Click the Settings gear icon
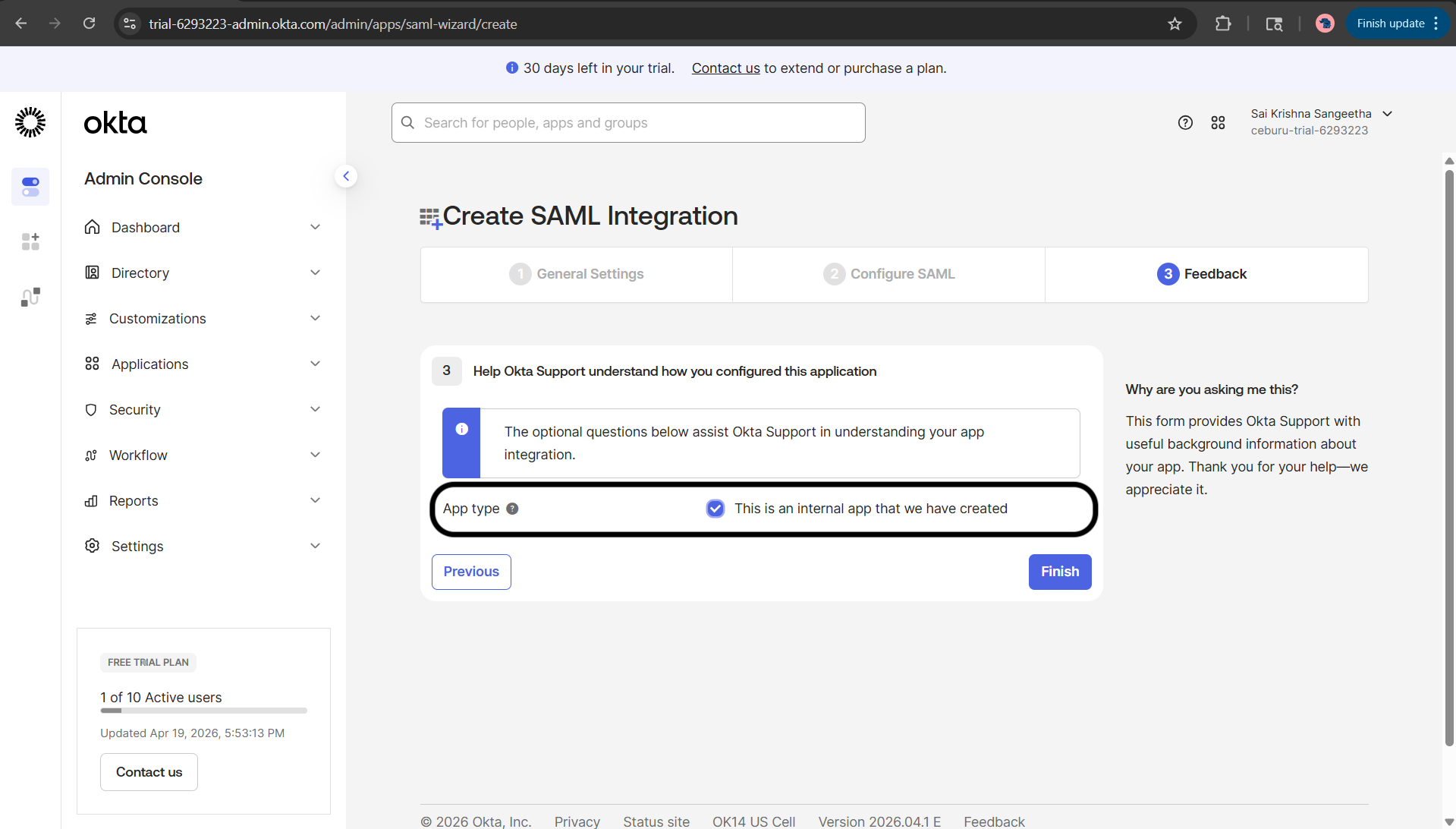Image resolution: width=1456 pixels, height=829 pixels. 92,546
